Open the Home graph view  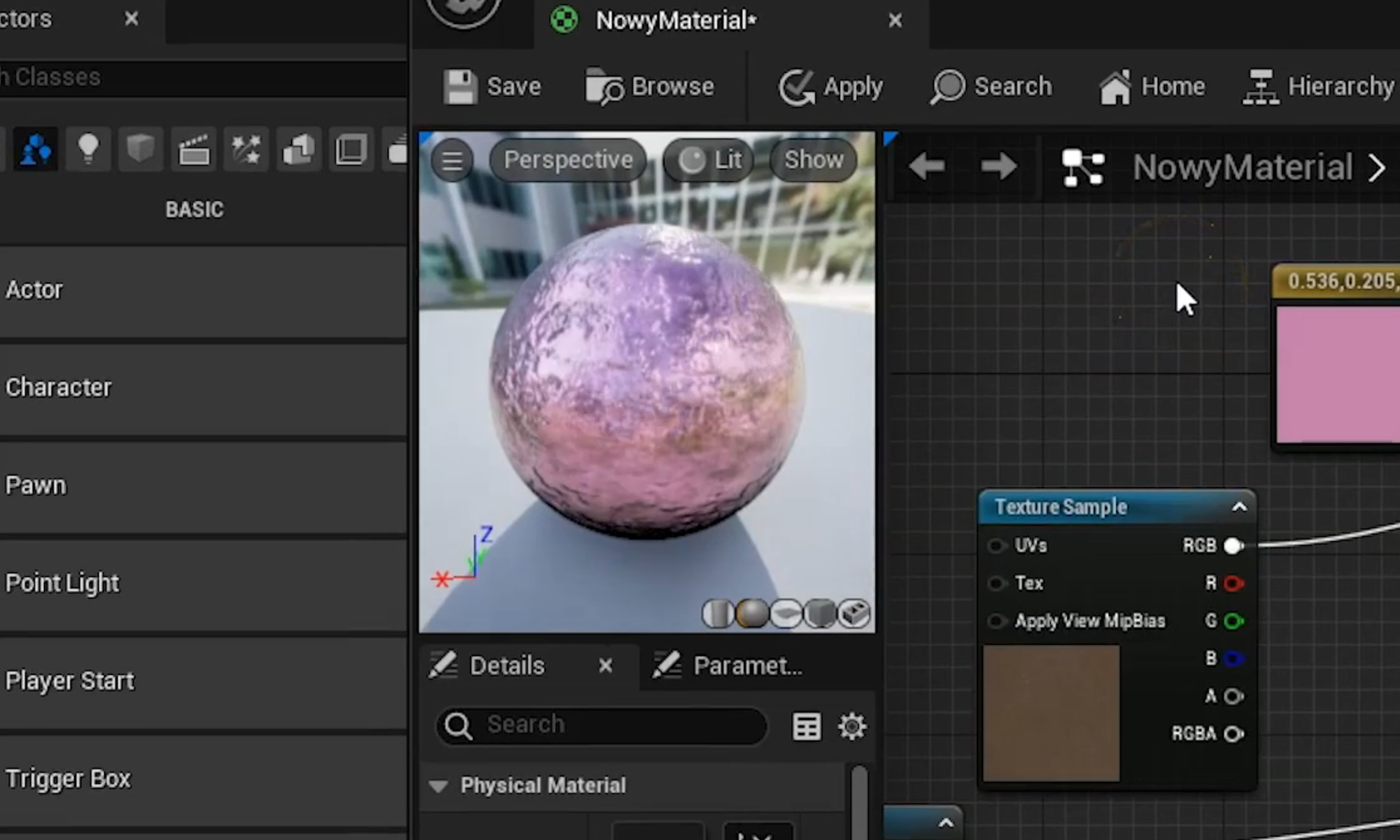(1152, 87)
